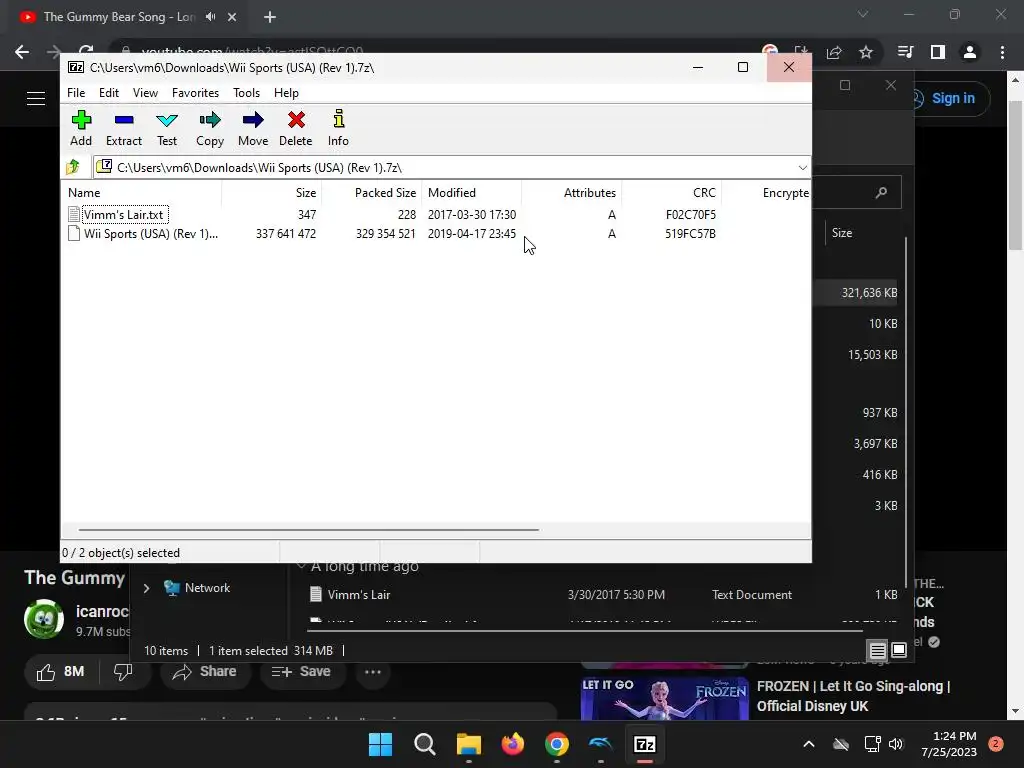
Task: Sort by the Packed Size column
Action: (x=371, y=193)
